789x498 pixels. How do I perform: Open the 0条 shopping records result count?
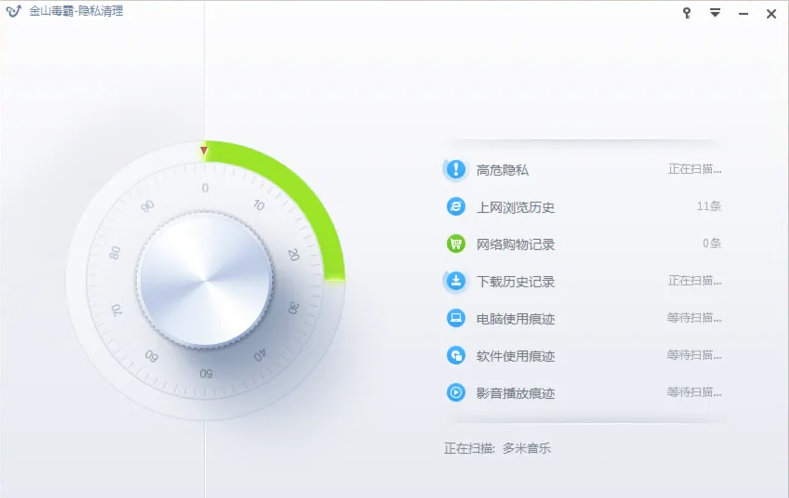pos(711,244)
